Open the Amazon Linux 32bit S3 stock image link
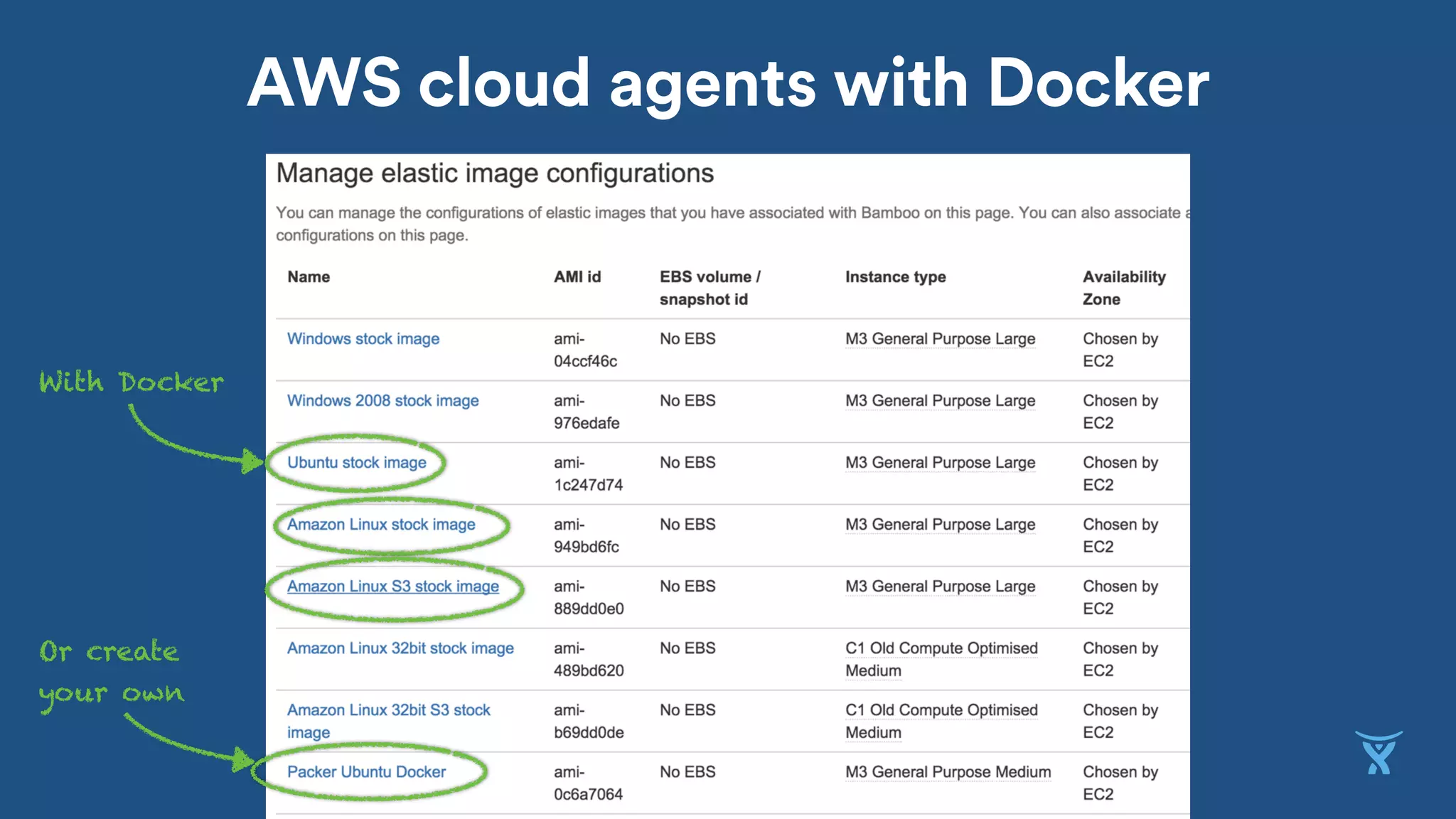The width and height of the screenshot is (1456, 819). [x=389, y=721]
